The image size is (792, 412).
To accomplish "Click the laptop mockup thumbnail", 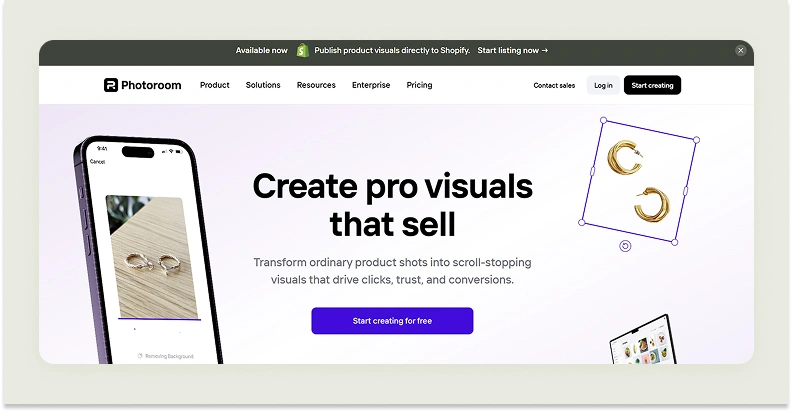I will 642,341.
